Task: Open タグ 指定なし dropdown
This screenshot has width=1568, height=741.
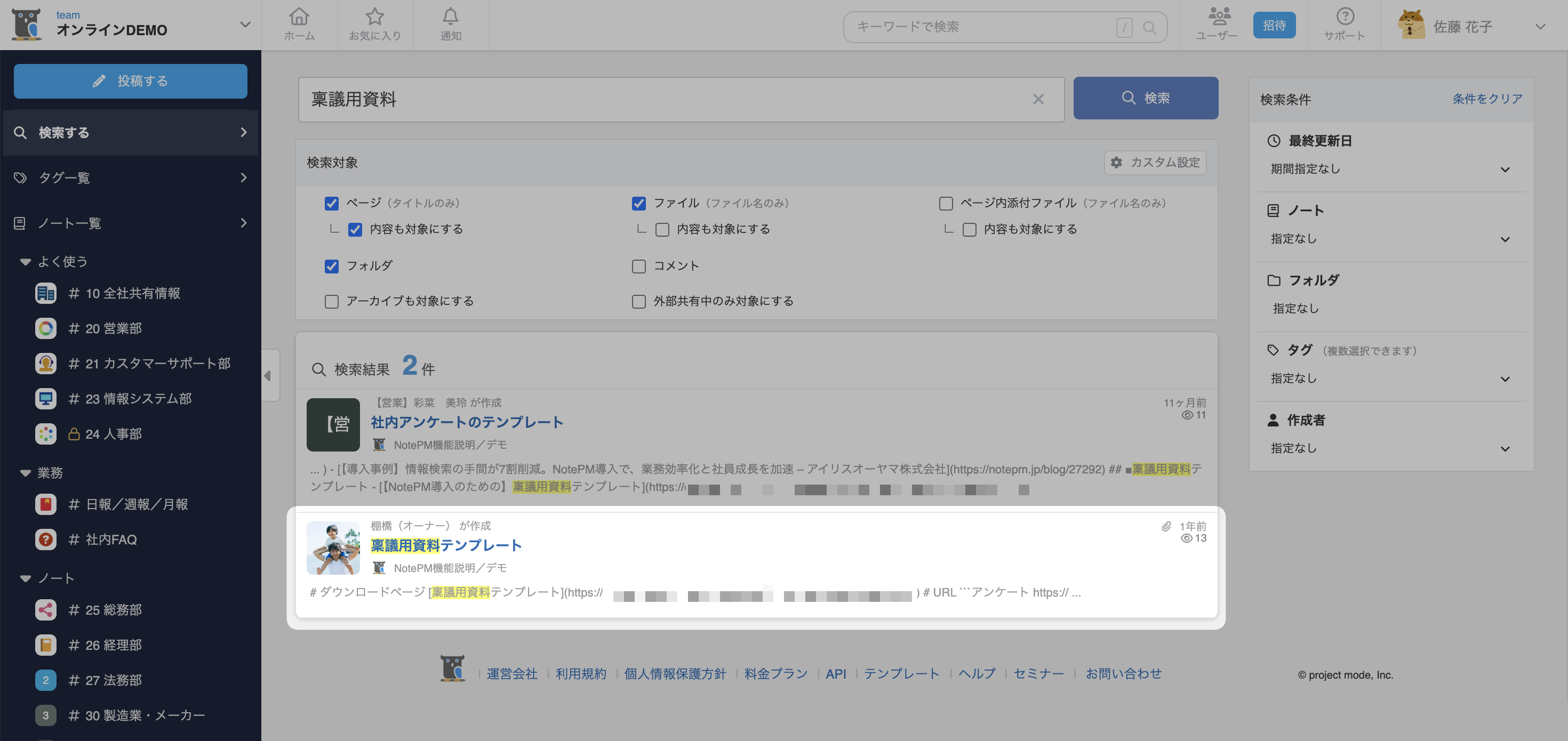Action: 1390,378
